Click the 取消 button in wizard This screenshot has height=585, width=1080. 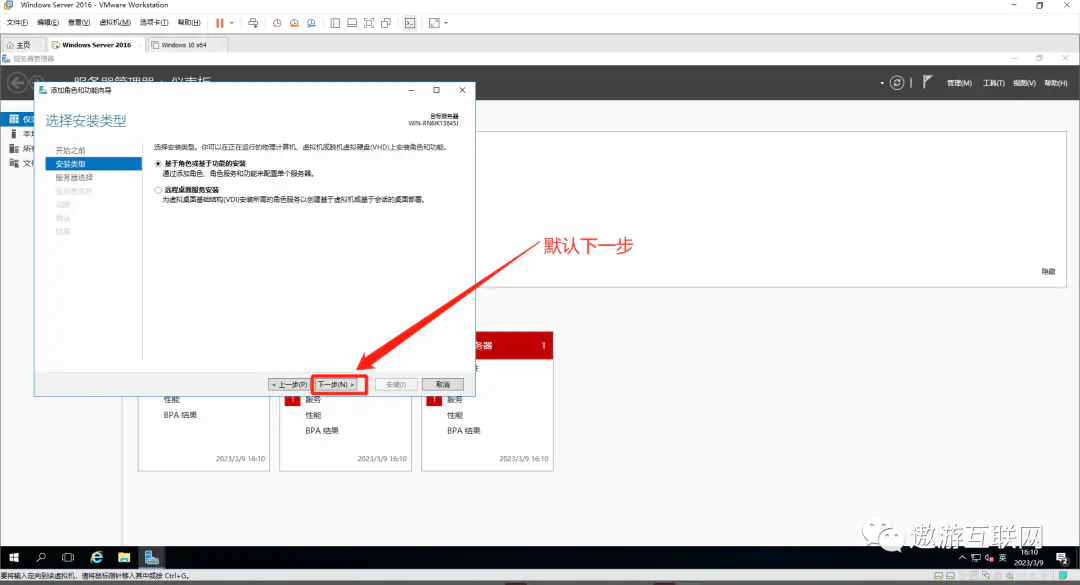click(x=442, y=384)
